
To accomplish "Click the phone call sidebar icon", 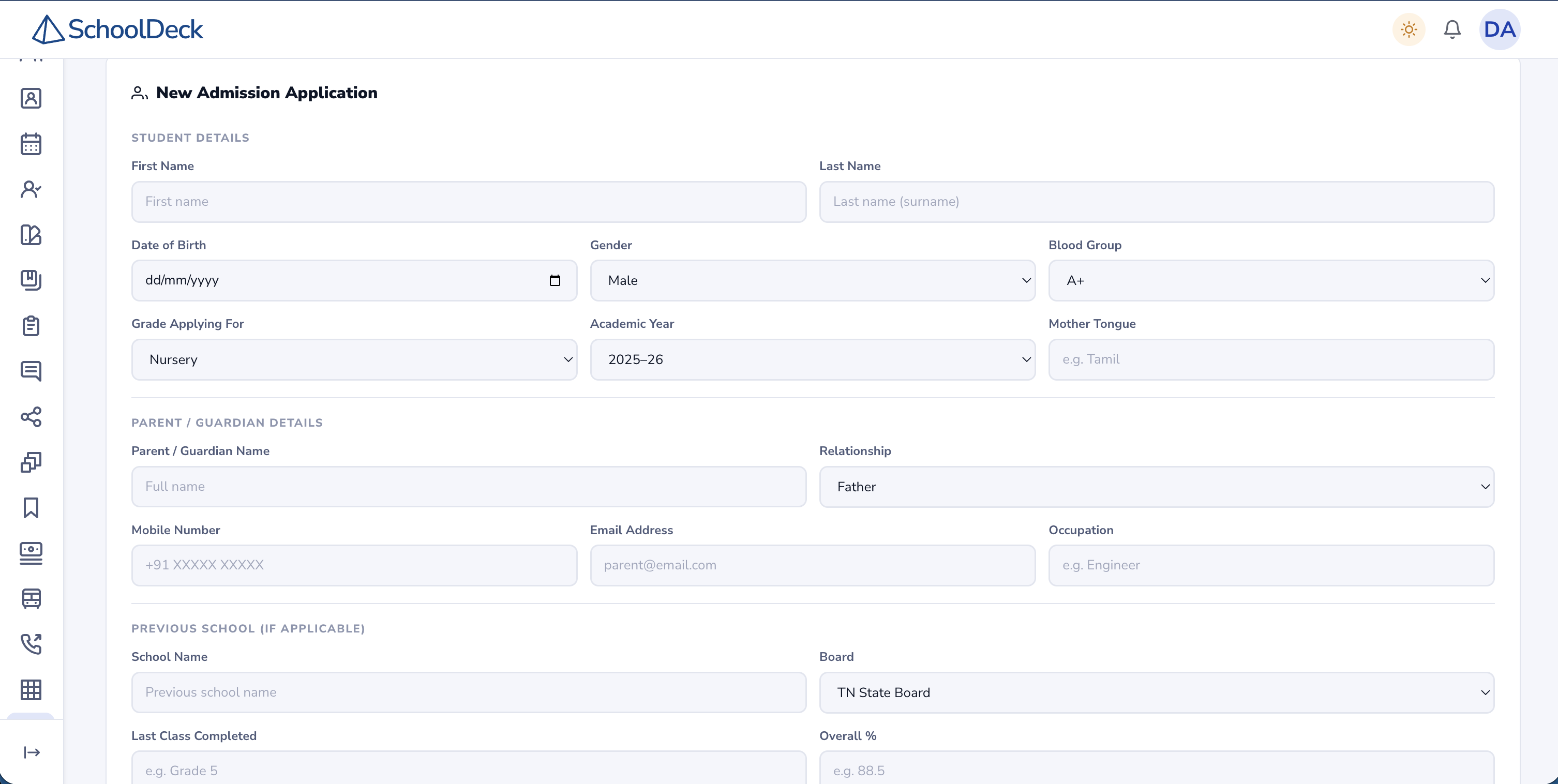I will pos(31,644).
